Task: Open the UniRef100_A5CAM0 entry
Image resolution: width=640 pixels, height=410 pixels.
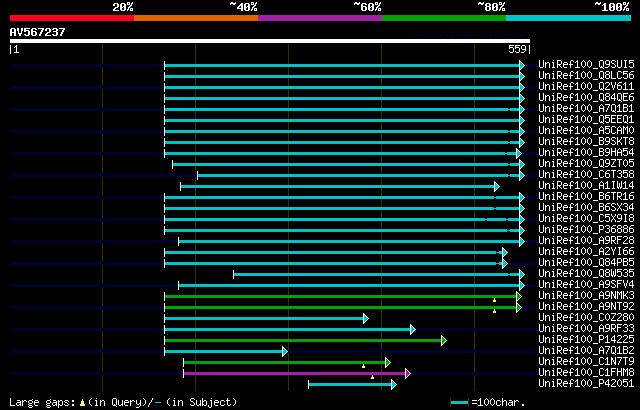Action: point(586,131)
